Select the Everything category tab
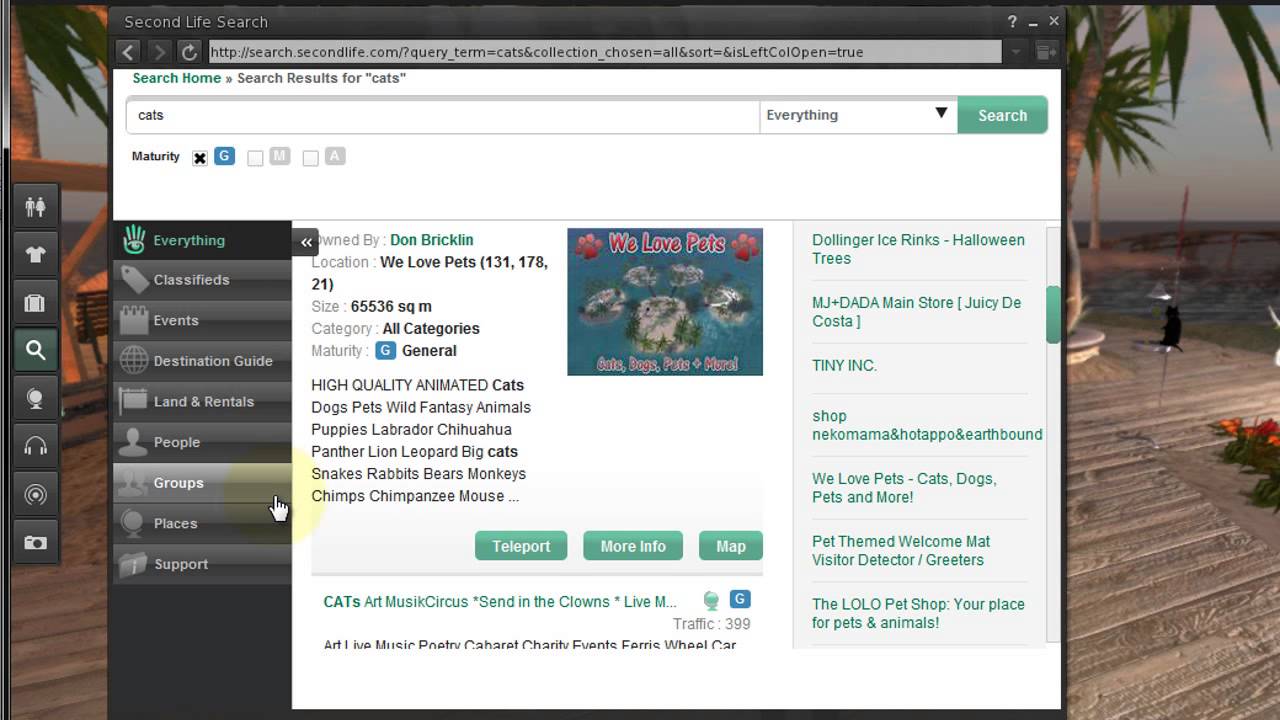Viewport: 1280px width, 720px height. [202, 240]
